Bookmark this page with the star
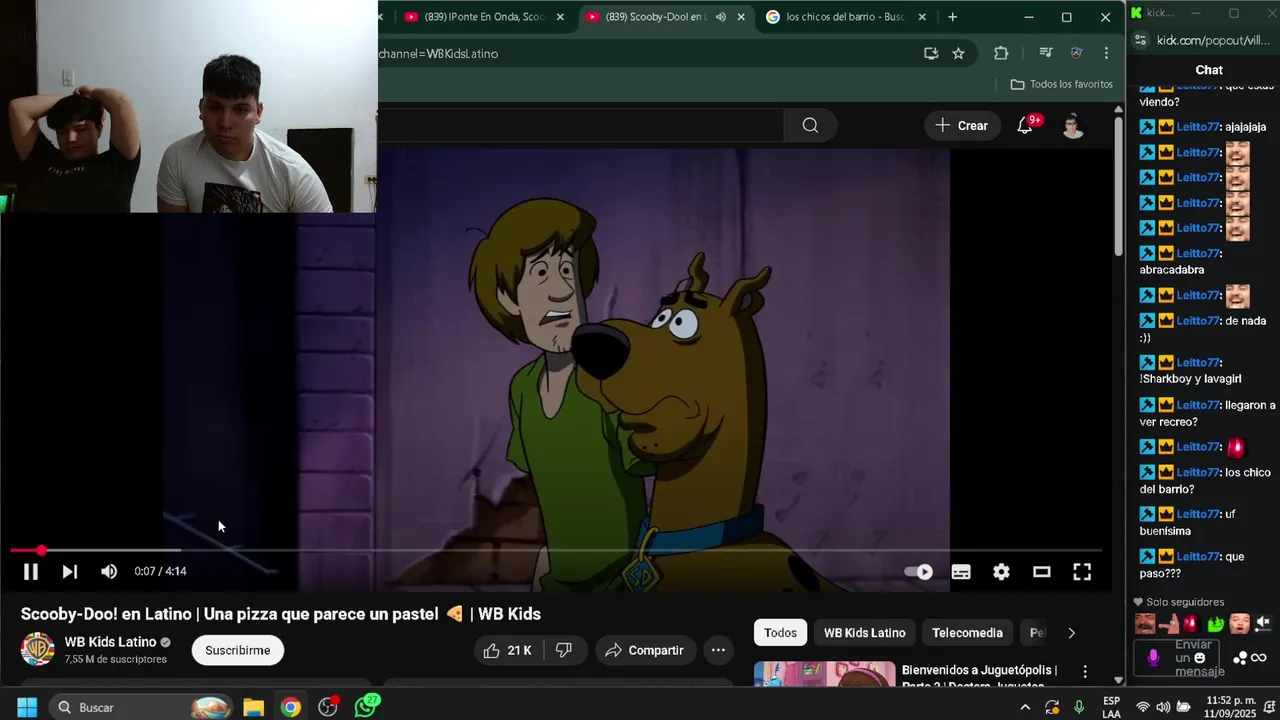This screenshot has height=720, width=1280. pyautogui.click(x=958, y=54)
